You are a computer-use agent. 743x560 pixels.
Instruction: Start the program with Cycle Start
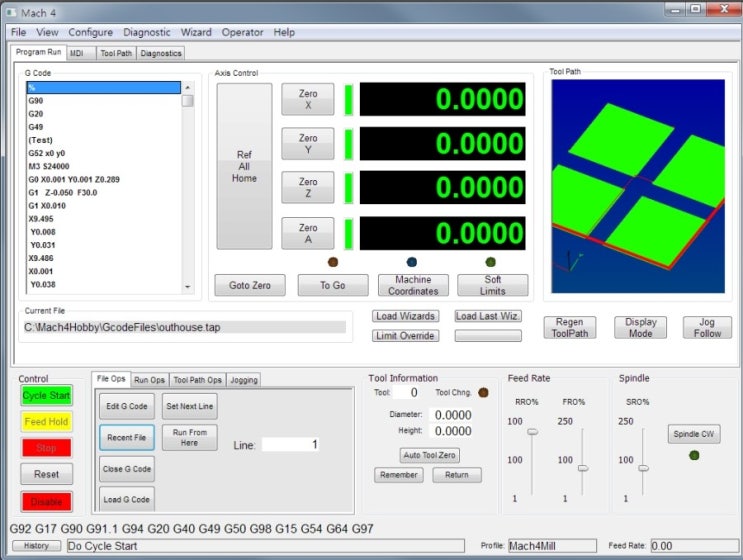[x=46, y=395]
